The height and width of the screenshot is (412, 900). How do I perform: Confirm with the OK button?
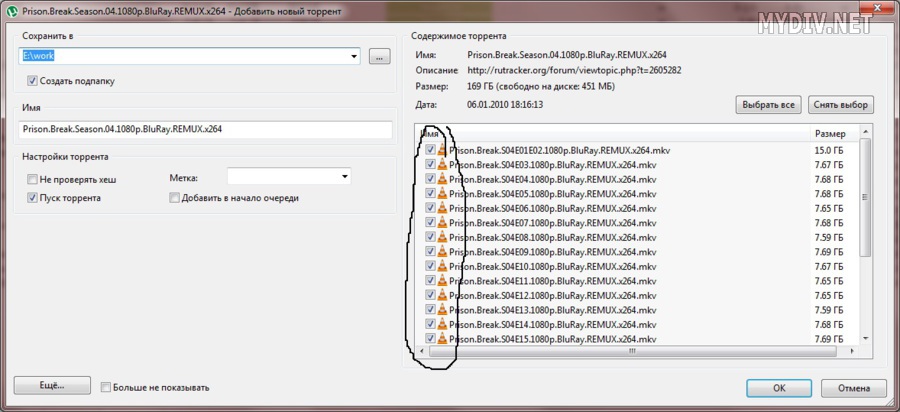tap(779, 388)
